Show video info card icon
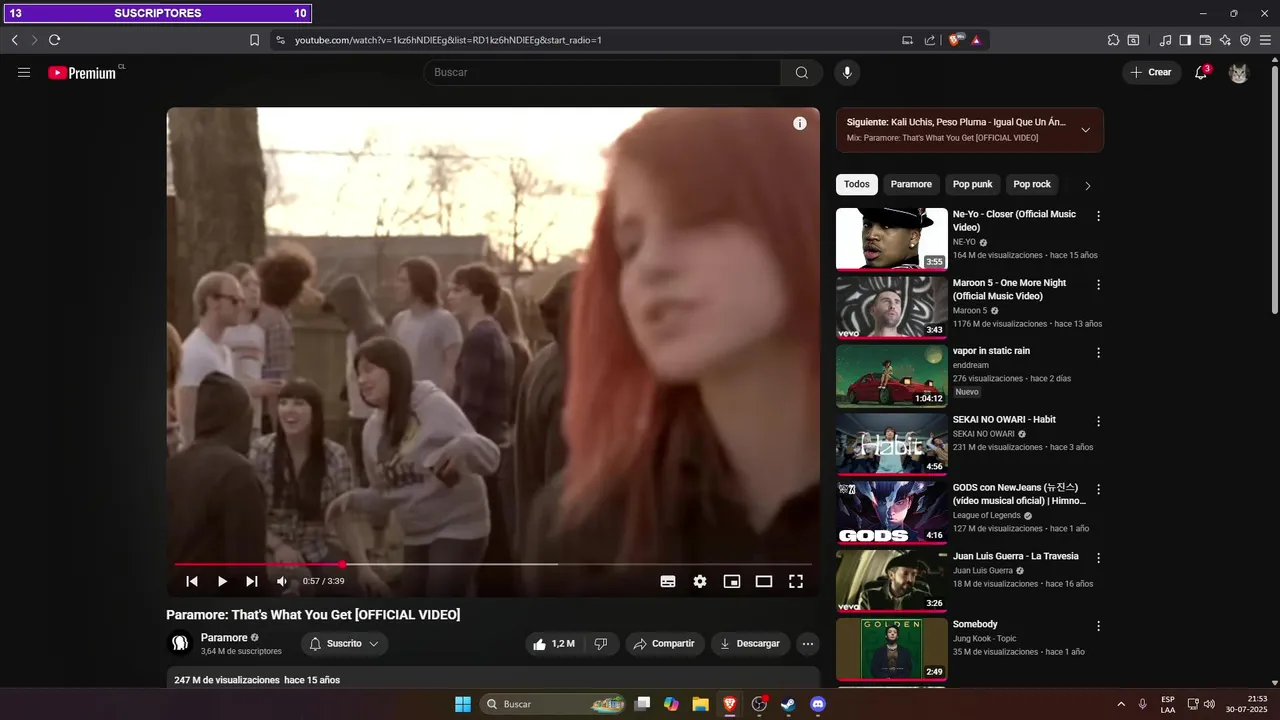1280x720 pixels. pos(800,124)
